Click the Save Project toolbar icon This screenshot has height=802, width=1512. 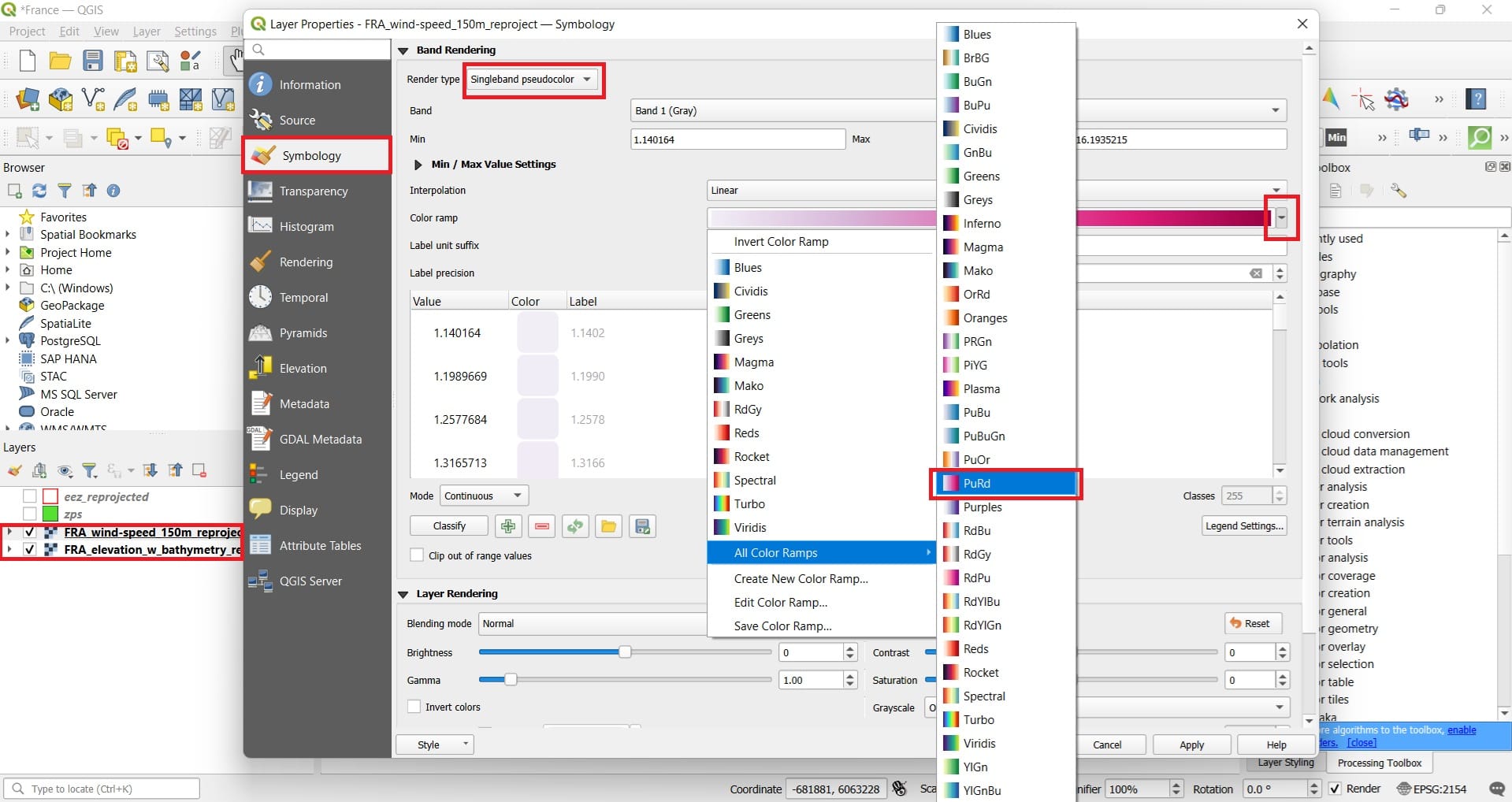[x=93, y=61]
